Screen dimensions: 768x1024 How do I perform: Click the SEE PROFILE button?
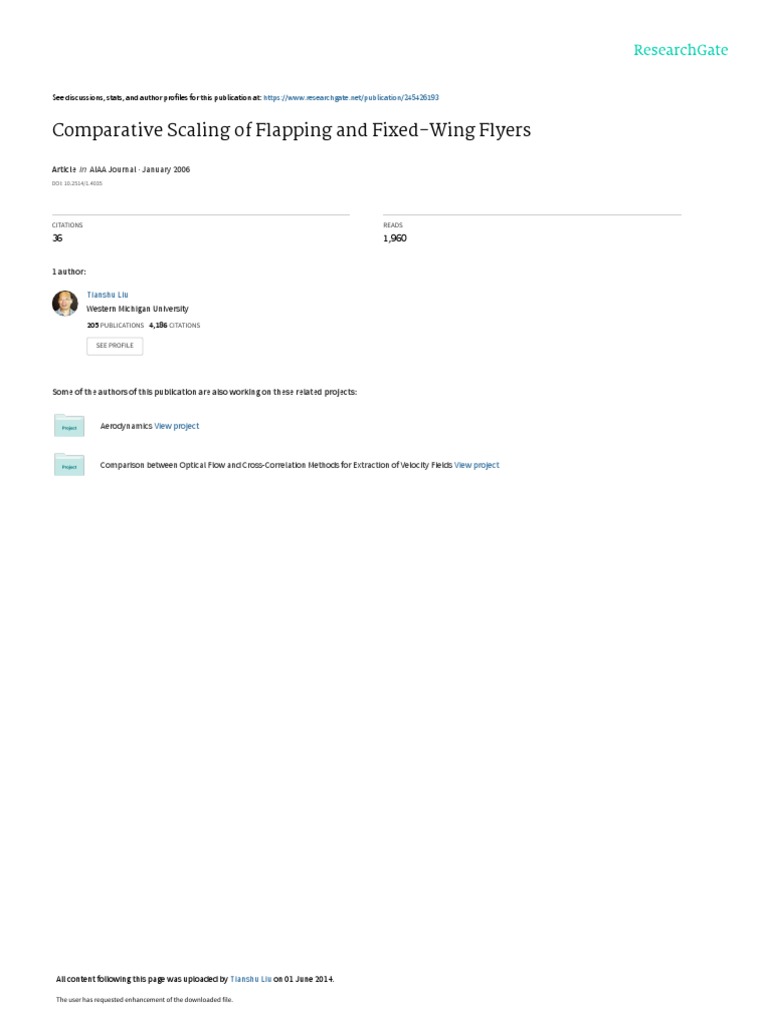(115, 345)
